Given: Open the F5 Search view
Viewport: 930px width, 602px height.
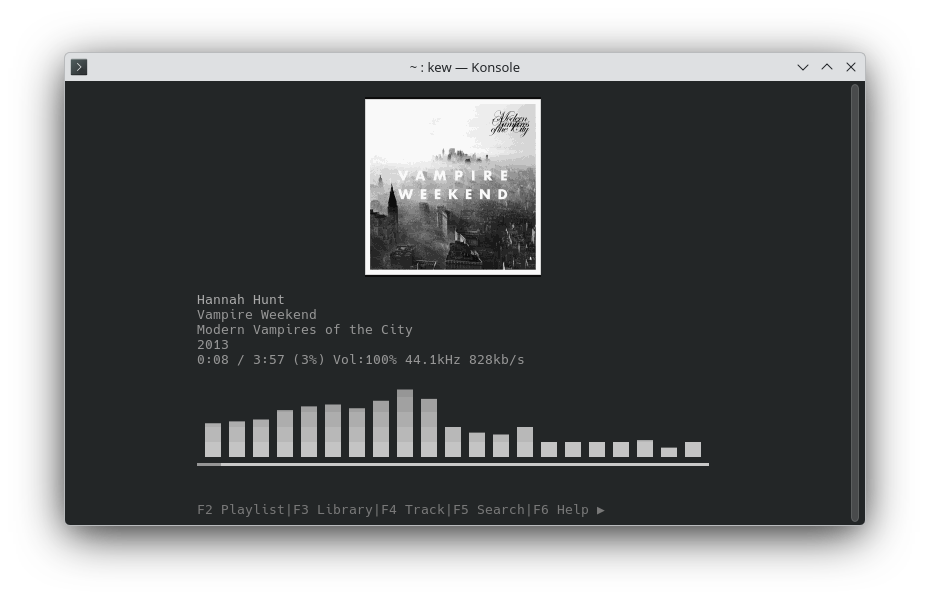Looking at the screenshot, I should point(489,510).
